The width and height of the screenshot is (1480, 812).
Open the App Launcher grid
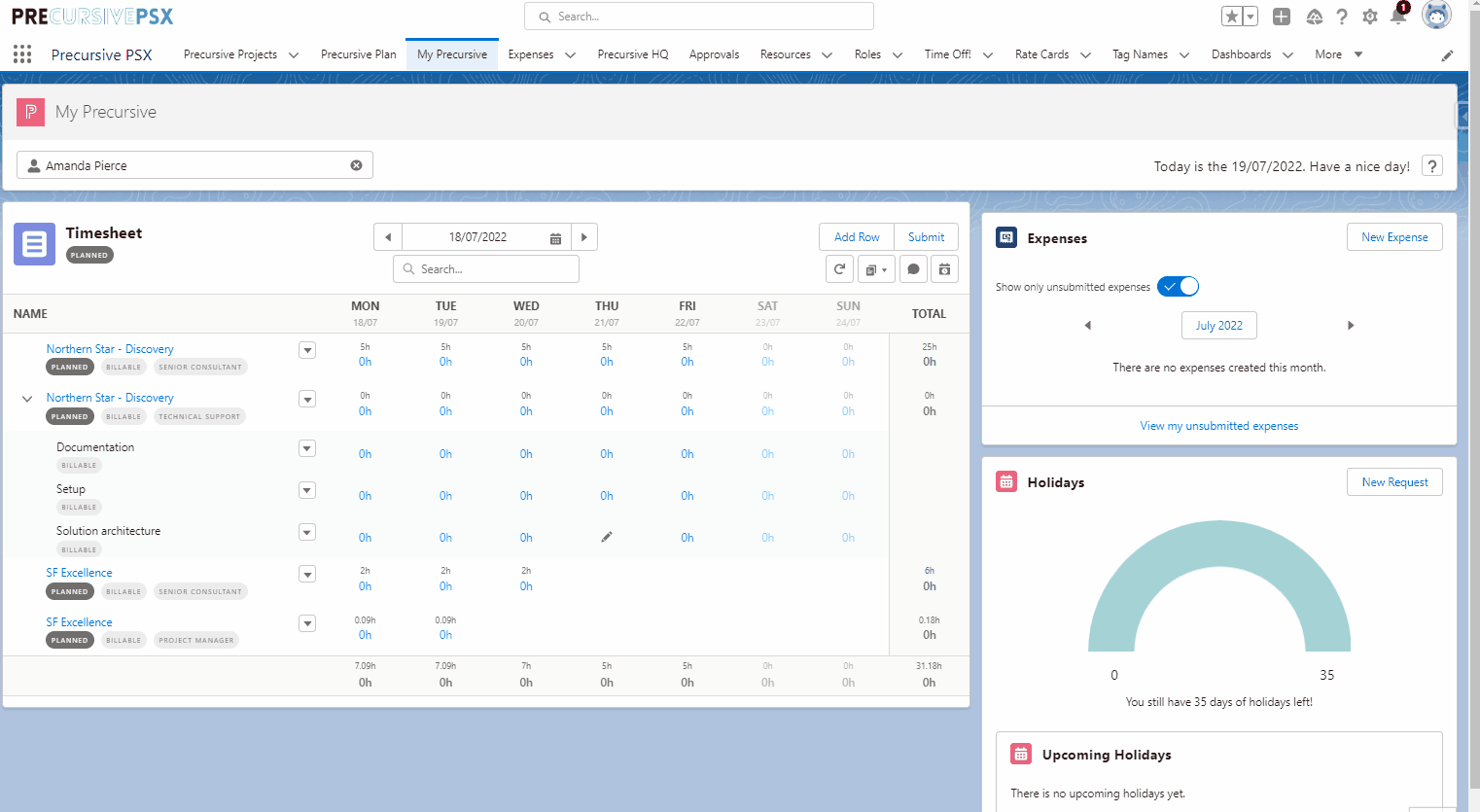pos(22,54)
